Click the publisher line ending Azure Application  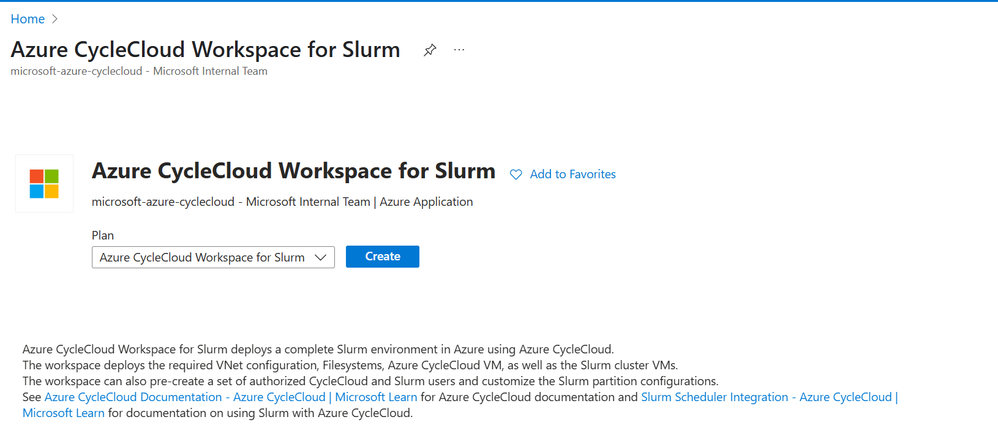(x=283, y=202)
